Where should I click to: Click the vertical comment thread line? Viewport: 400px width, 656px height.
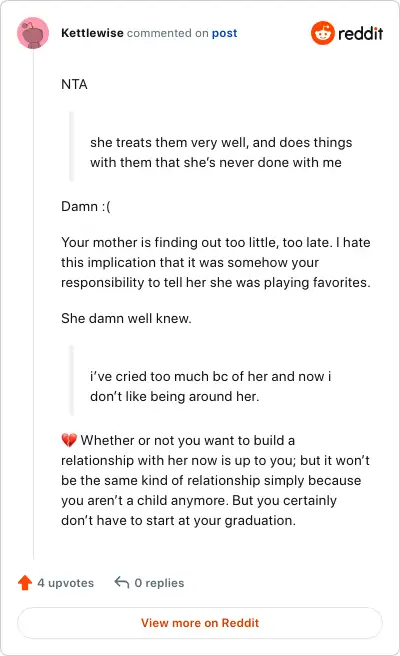33,304
